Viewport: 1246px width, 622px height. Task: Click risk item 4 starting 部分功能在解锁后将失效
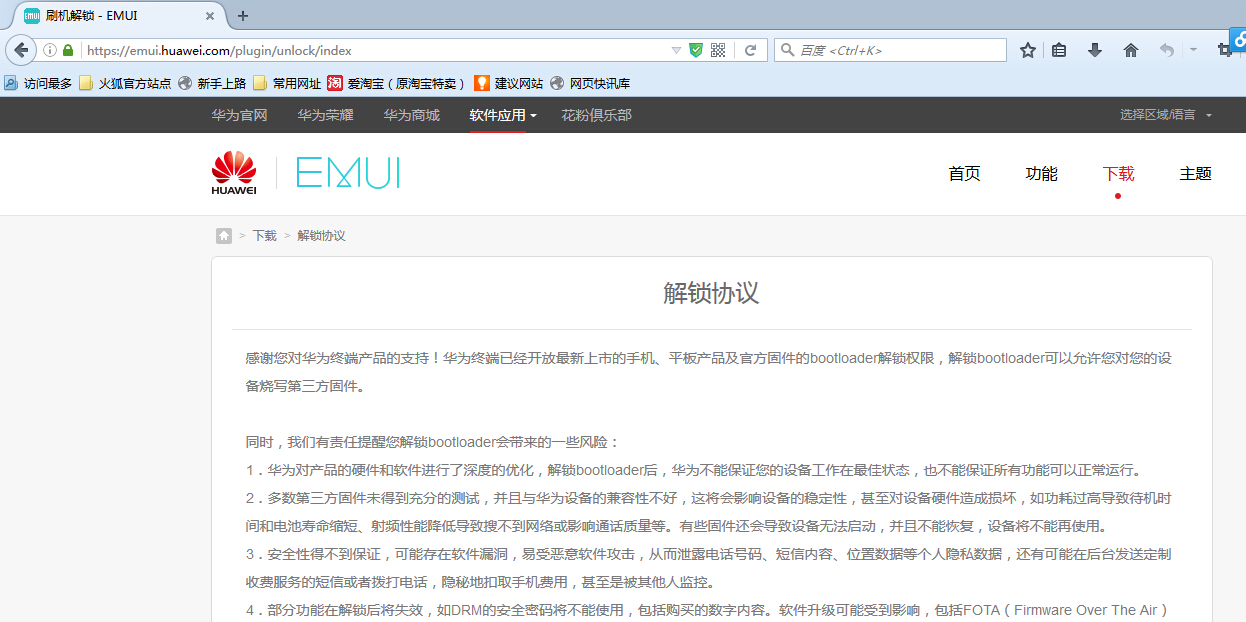tap(707, 610)
